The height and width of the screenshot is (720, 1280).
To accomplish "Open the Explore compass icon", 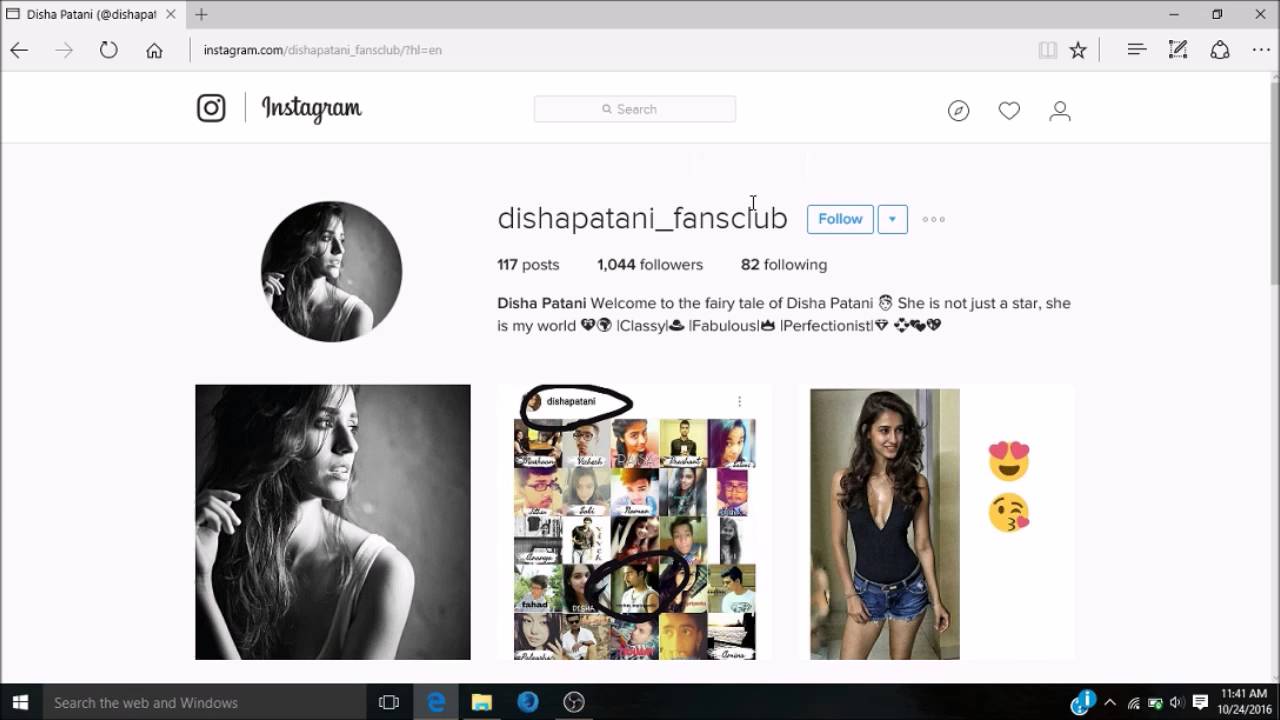I will coord(959,111).
